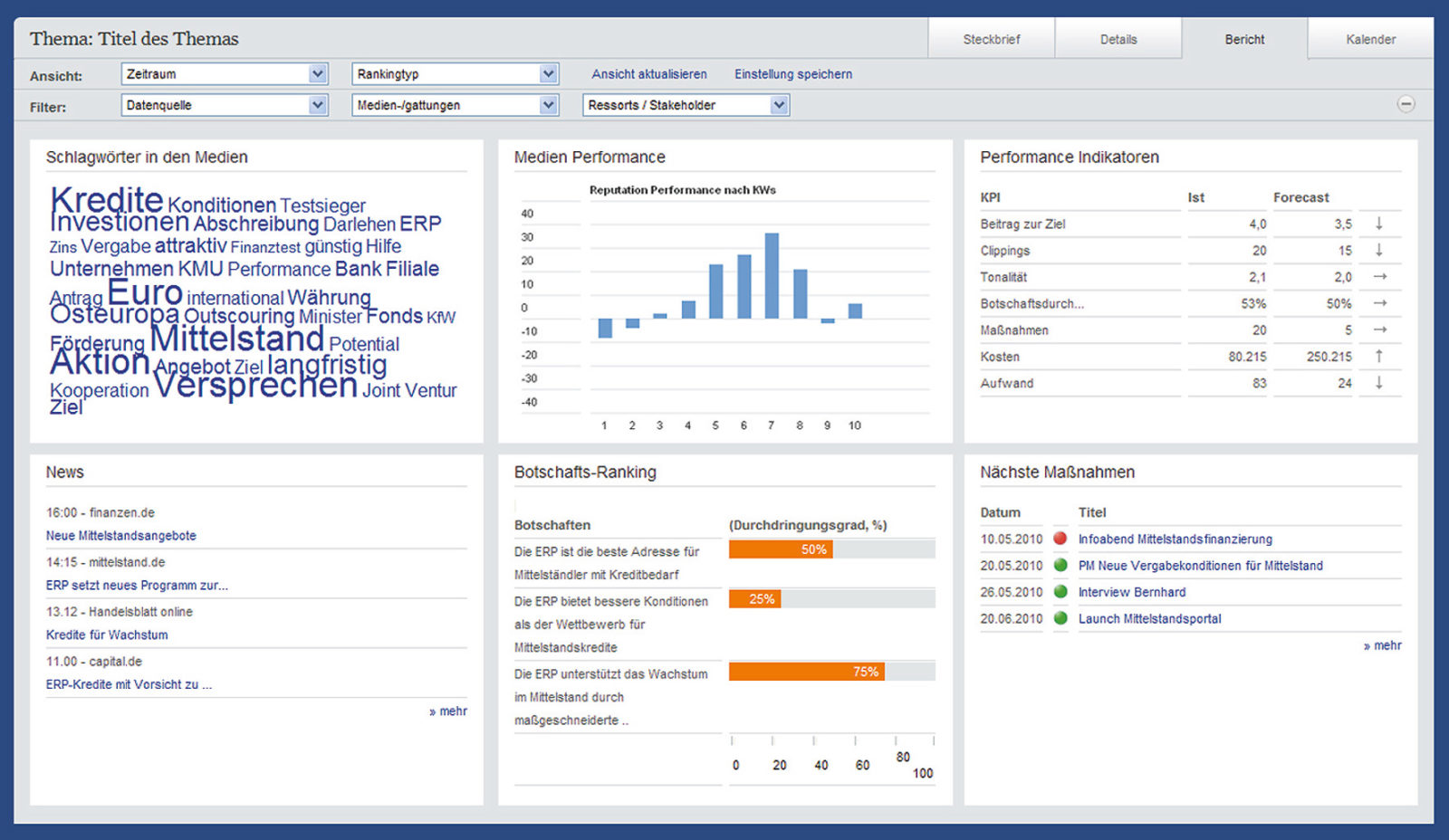Click the up arrow in Kosten row

pos(1379,357)
